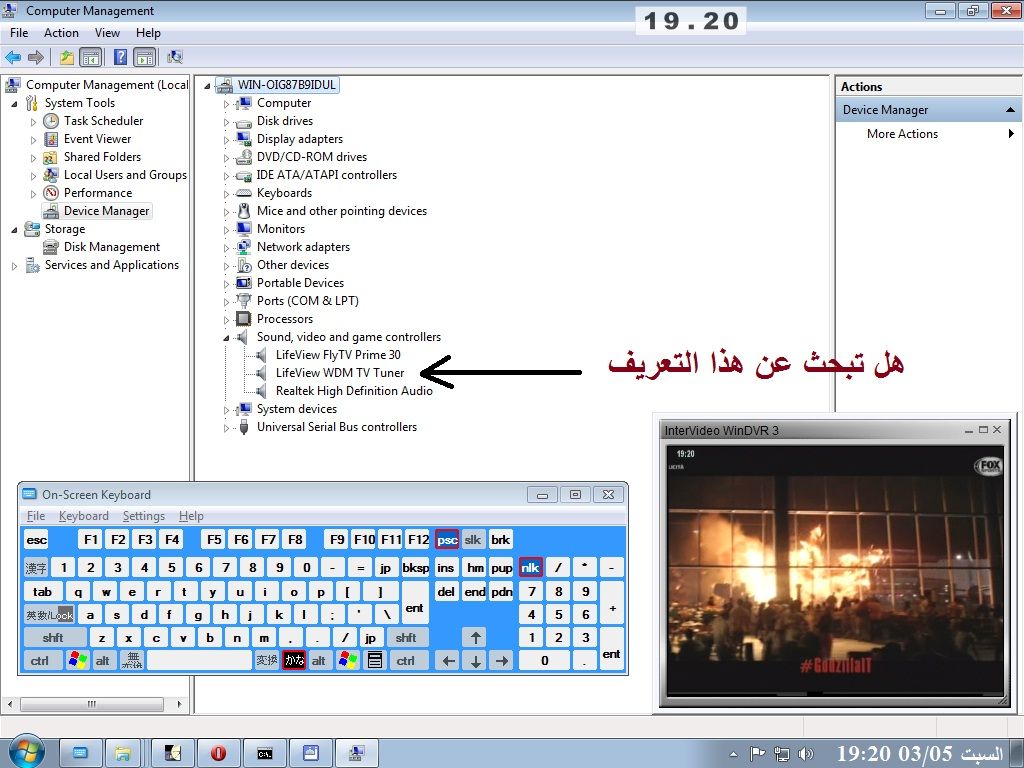This screenshot has width=1024, height=768.
Task: Click speaker icon beside LifeView FlyTV Prime 30
Action: tap(261, 355)
